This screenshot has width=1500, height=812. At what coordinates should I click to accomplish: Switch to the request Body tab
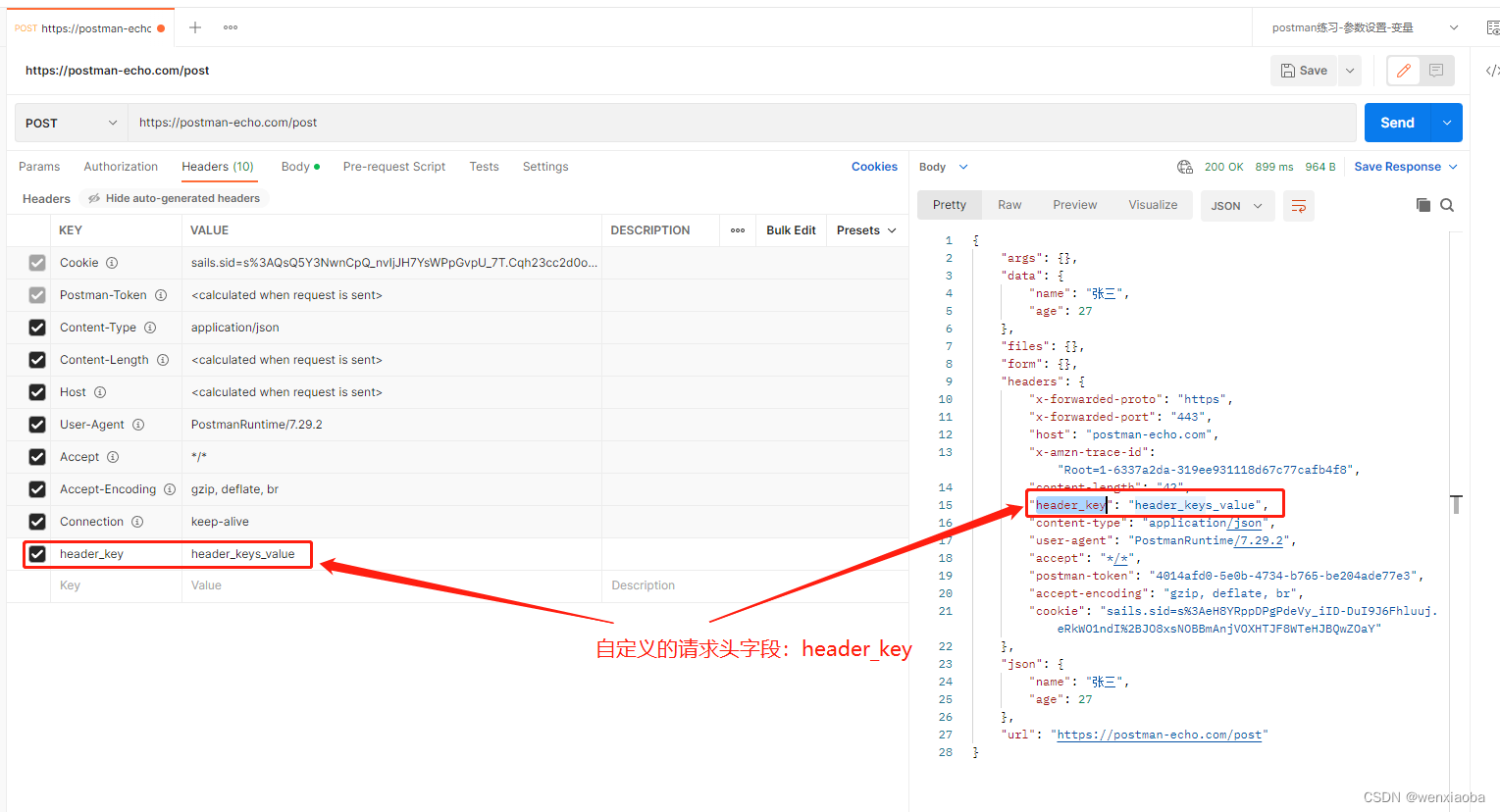(300, 167)
